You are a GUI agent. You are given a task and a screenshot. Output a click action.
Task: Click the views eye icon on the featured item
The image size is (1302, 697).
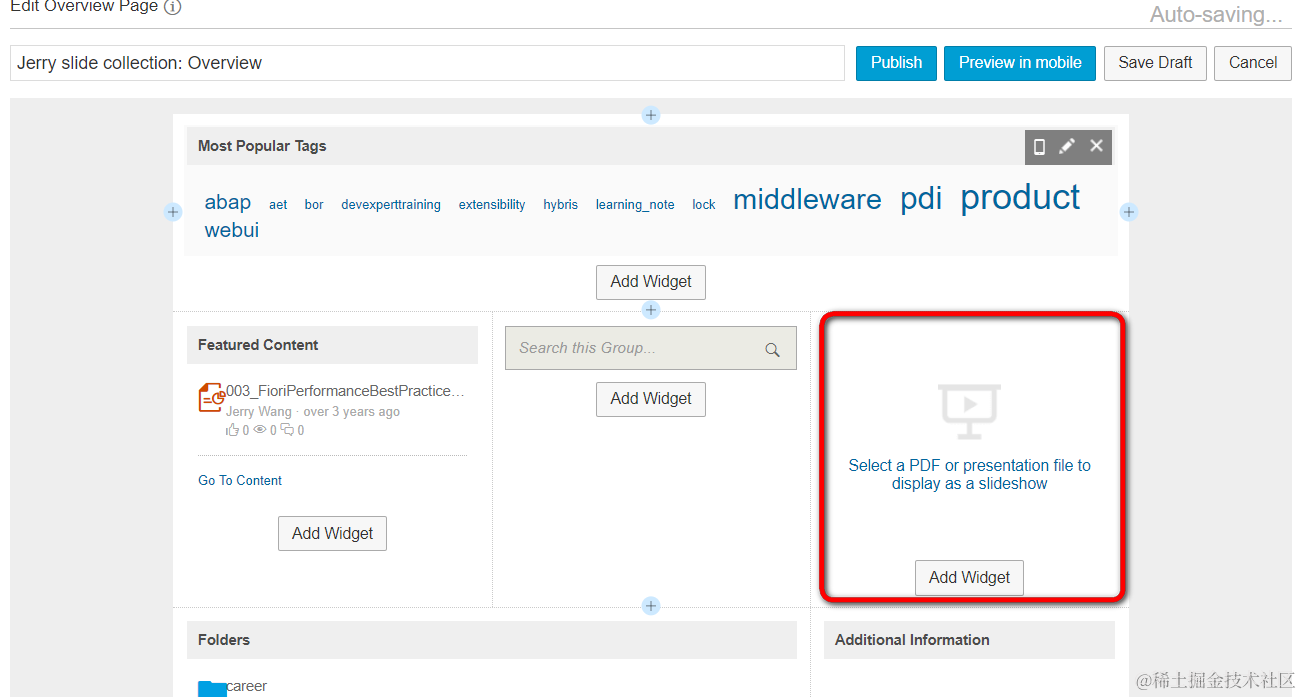click(260, 430)
